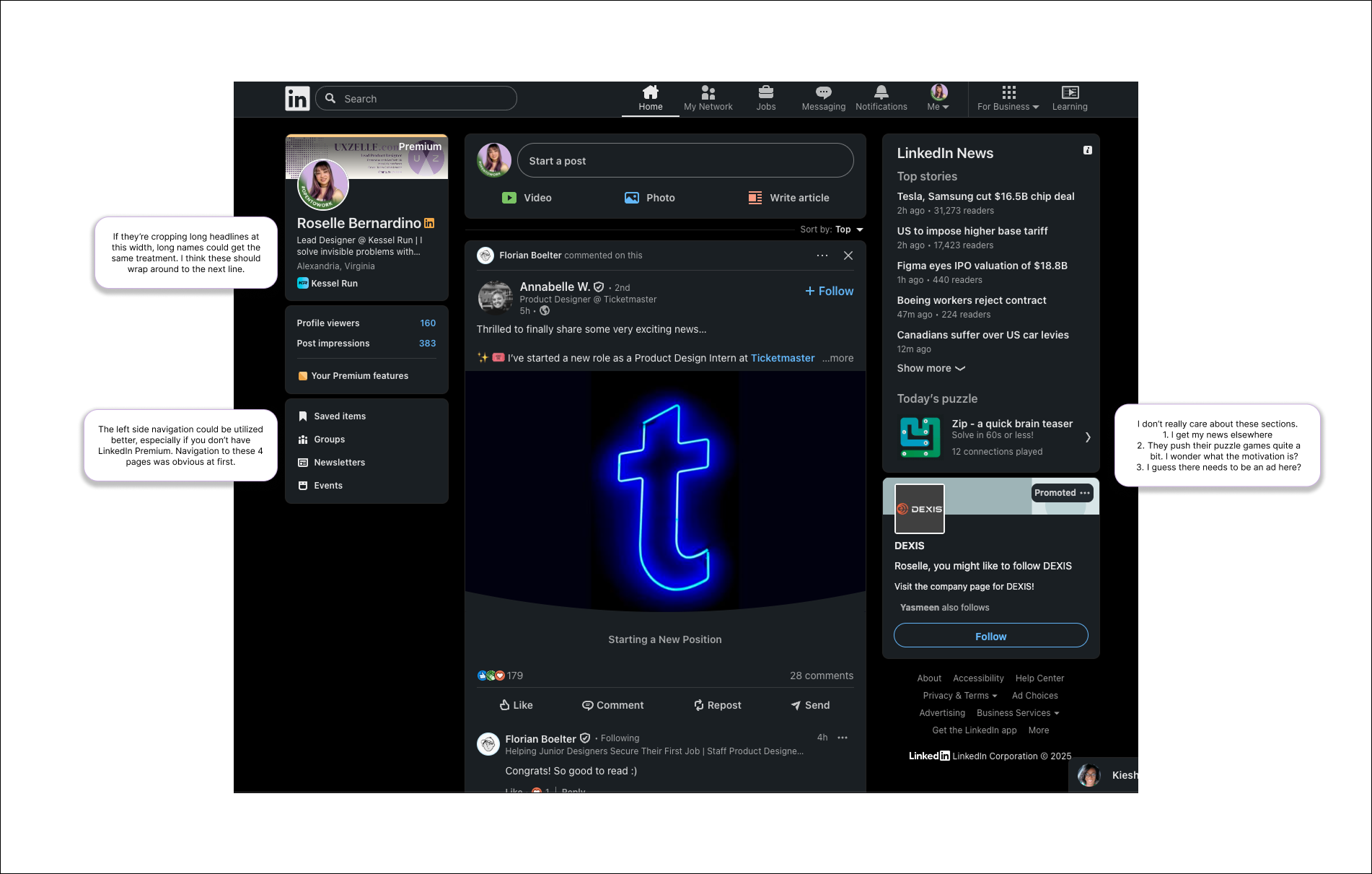Open Roselle Bernardino's profile photo
The image size is (1372, 874).
point(323,185)
